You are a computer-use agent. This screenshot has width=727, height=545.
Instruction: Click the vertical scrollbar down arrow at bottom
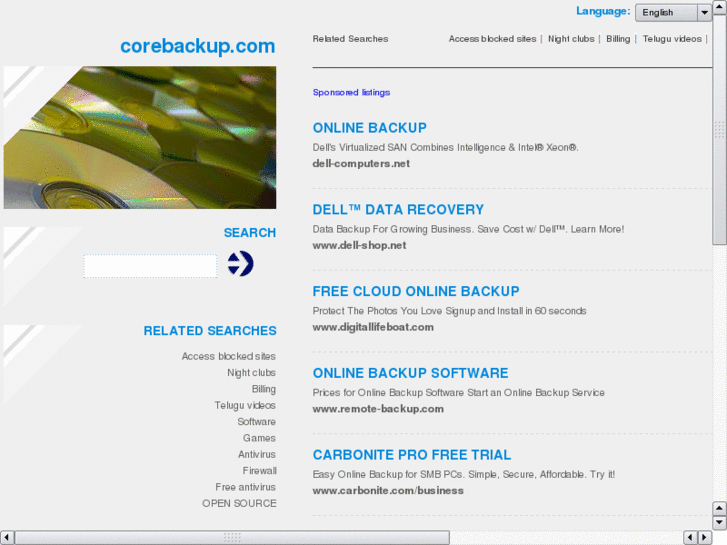(719, 523)
